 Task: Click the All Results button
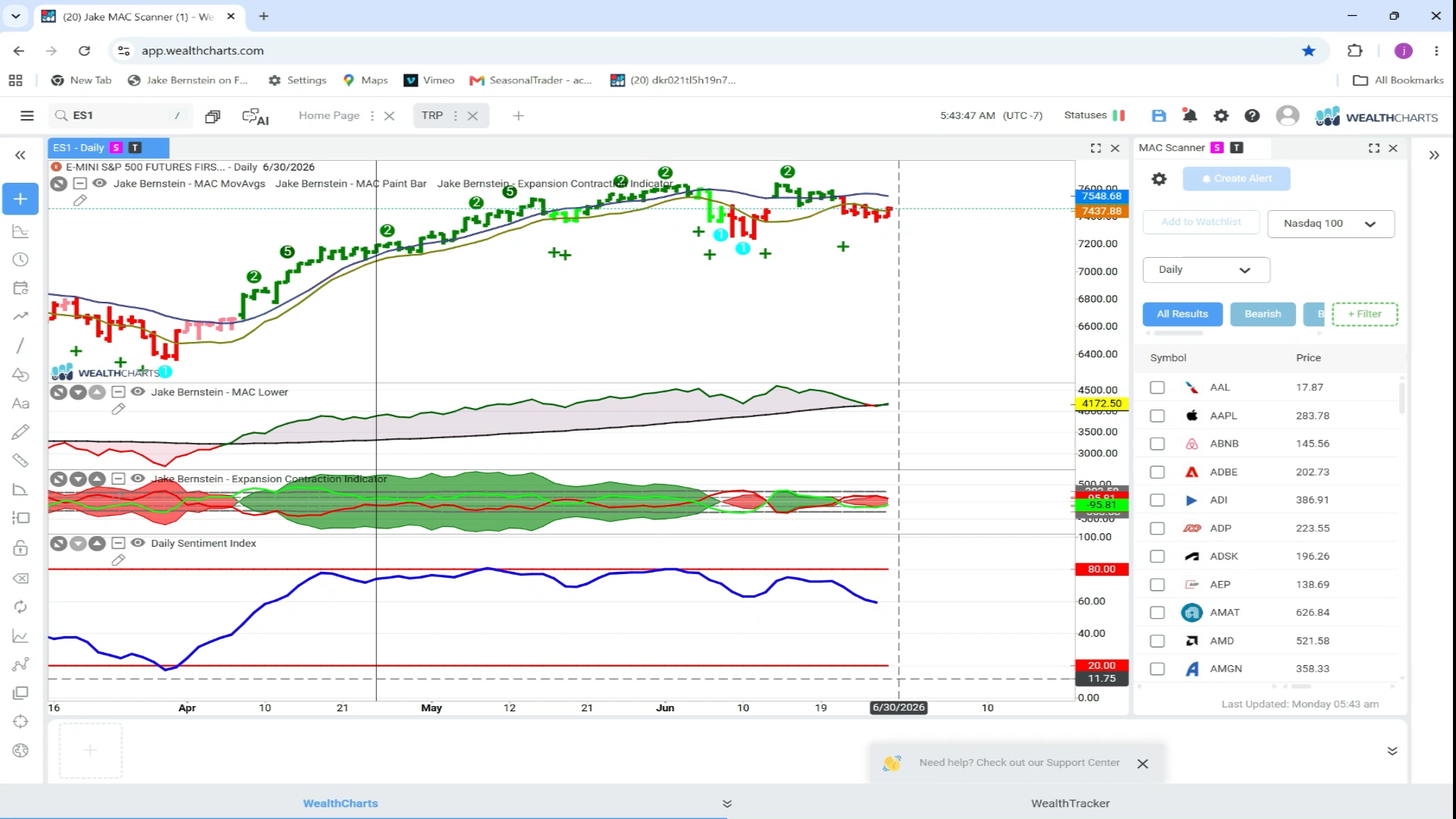point(1182,314)
